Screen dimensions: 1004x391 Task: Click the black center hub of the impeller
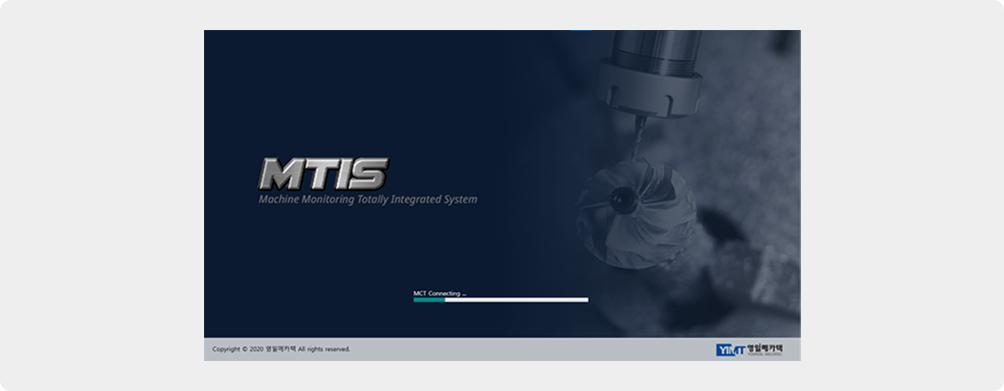tap(623, 200)
